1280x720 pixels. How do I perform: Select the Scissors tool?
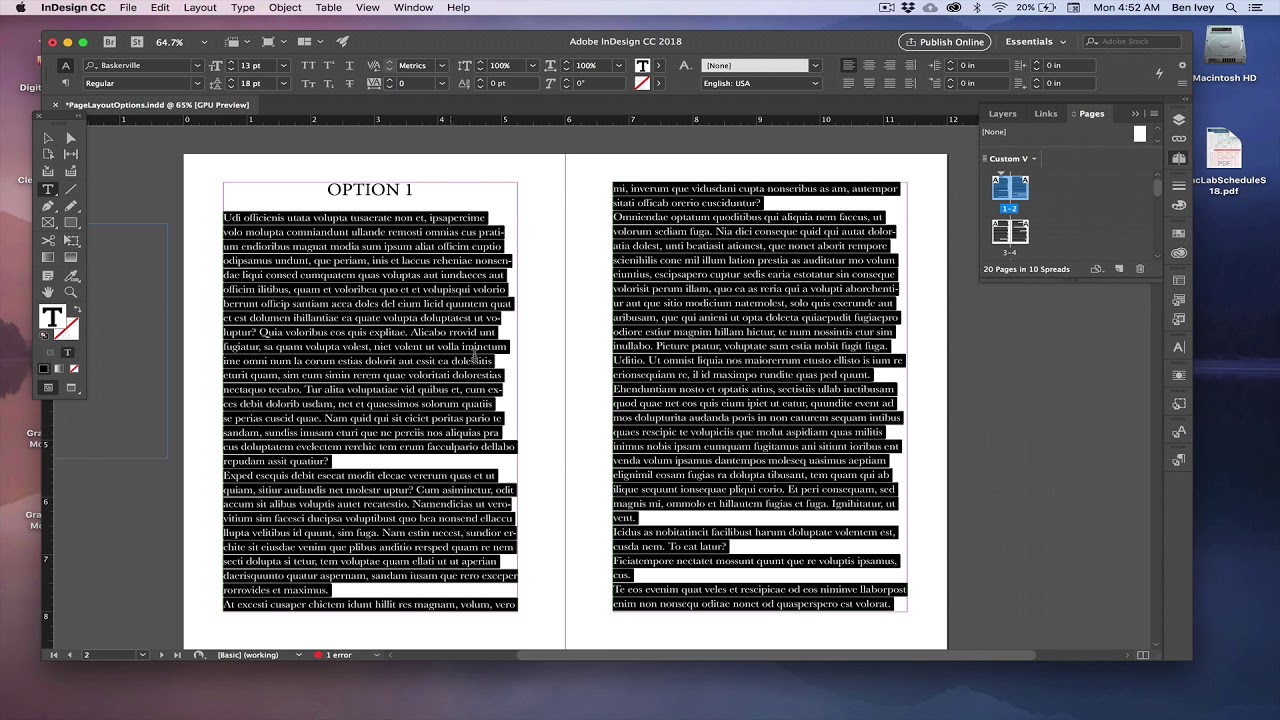tap(48, 240)
